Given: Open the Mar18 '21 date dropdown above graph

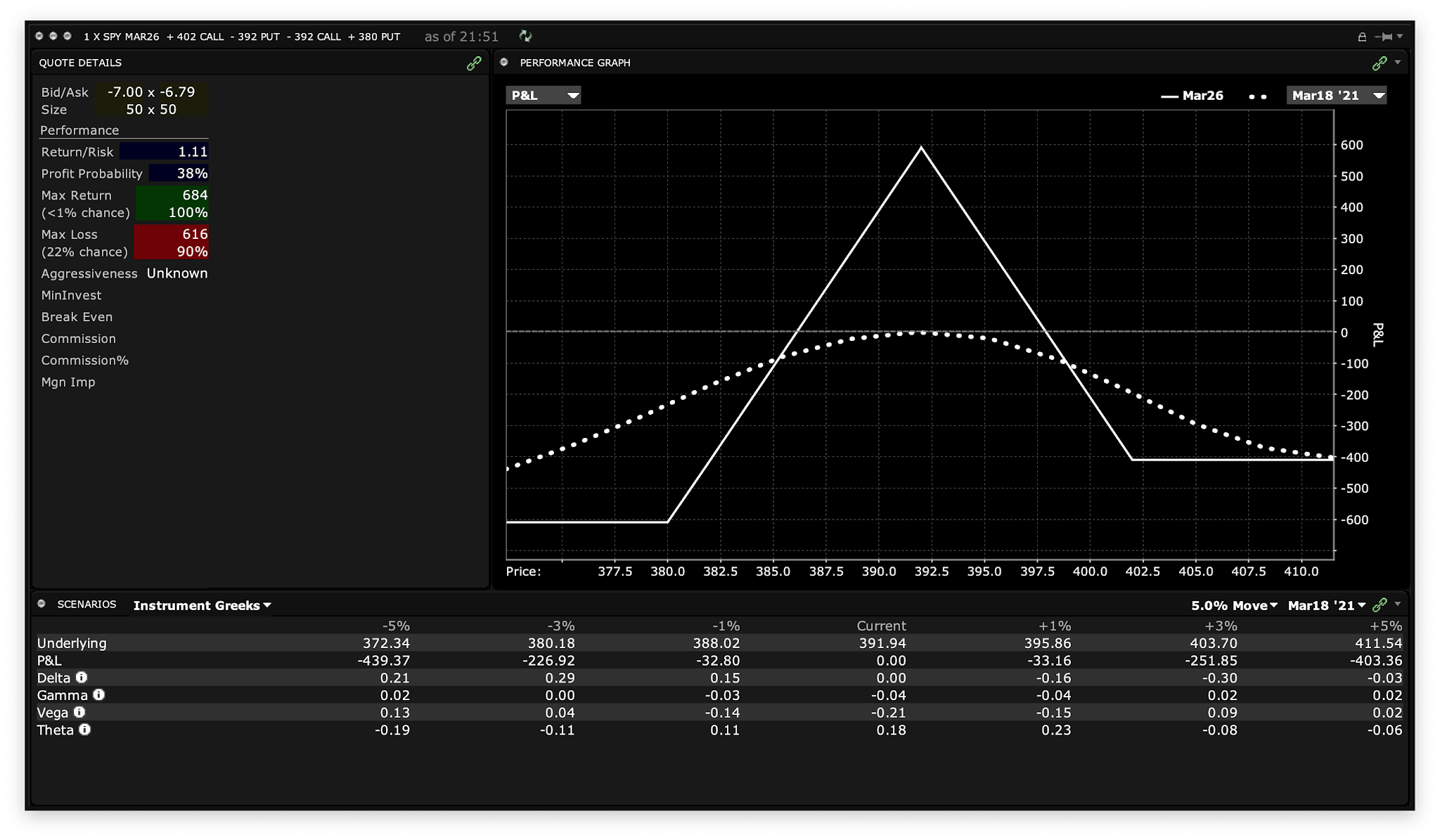Looking at the screenshot, I should 1337,95.
